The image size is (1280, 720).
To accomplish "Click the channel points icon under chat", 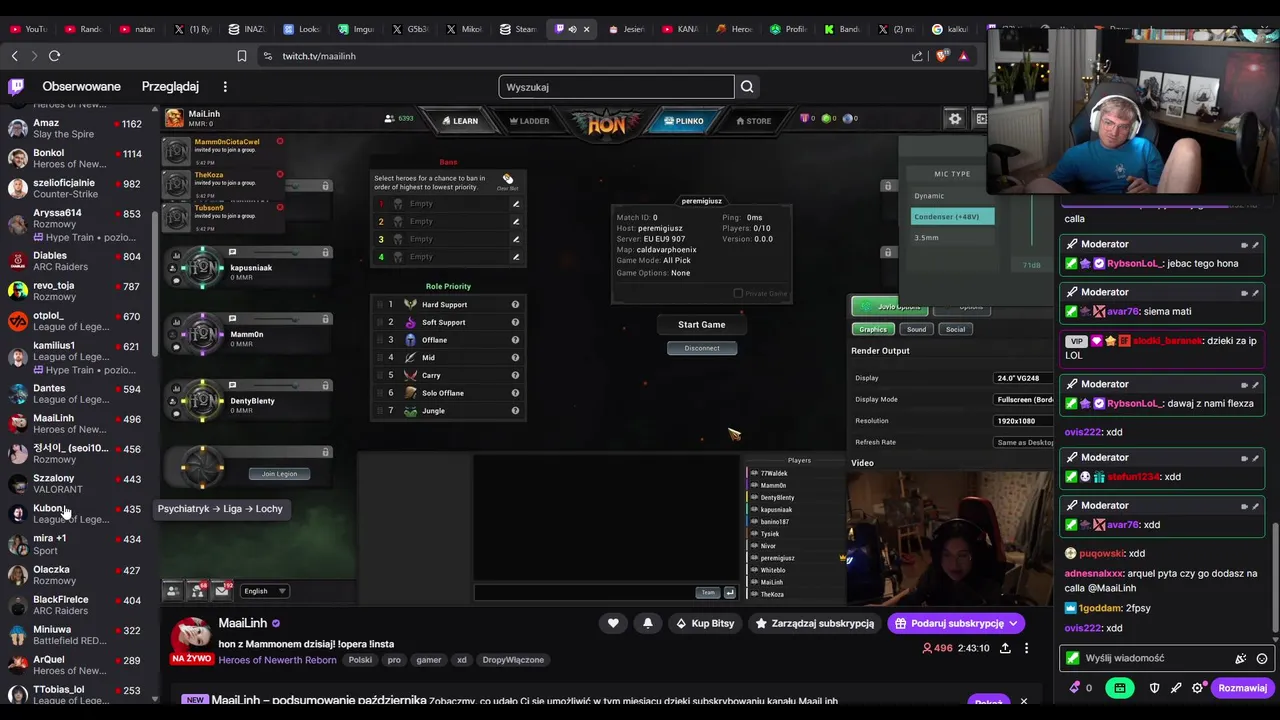I will 1076,688.
